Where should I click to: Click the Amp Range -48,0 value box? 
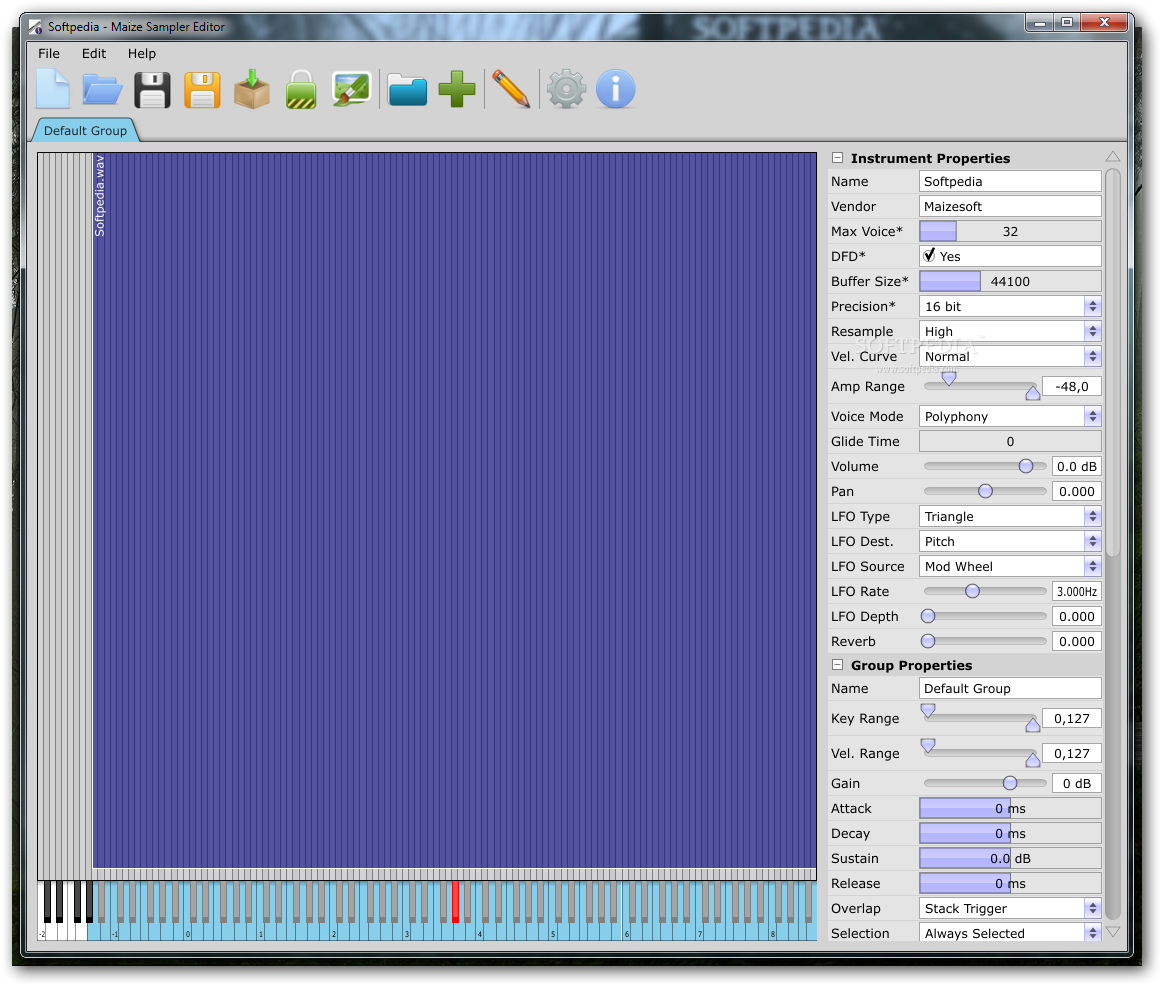coord(1072,386)
